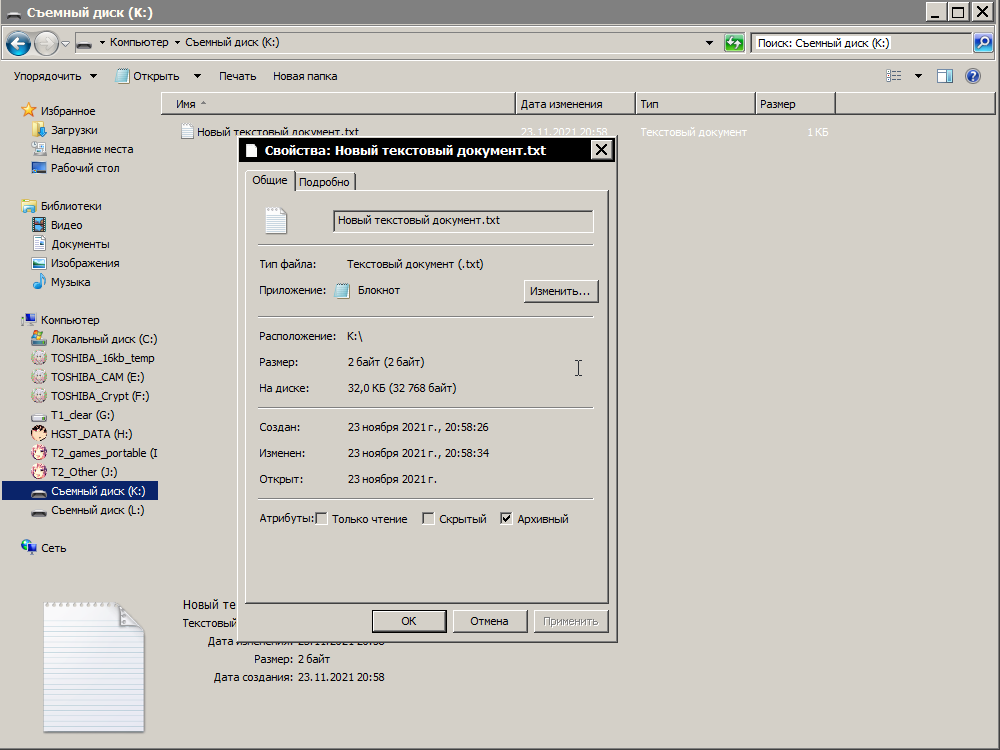This screenshot has height=750, width=1000.
Task: Click the file name text field
Action: (x=463, y=220)
